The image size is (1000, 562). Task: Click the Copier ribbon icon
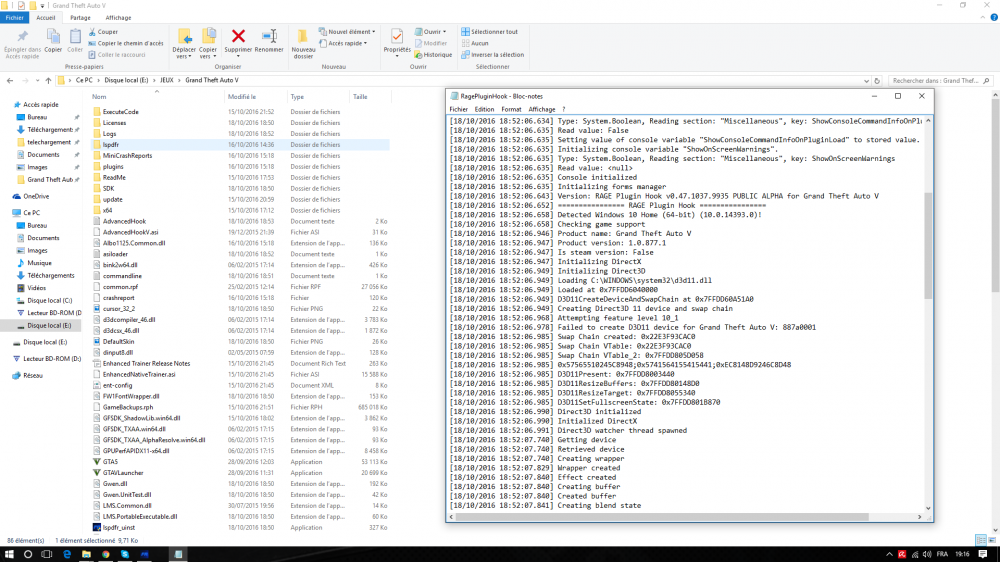(x=53, y=37)
